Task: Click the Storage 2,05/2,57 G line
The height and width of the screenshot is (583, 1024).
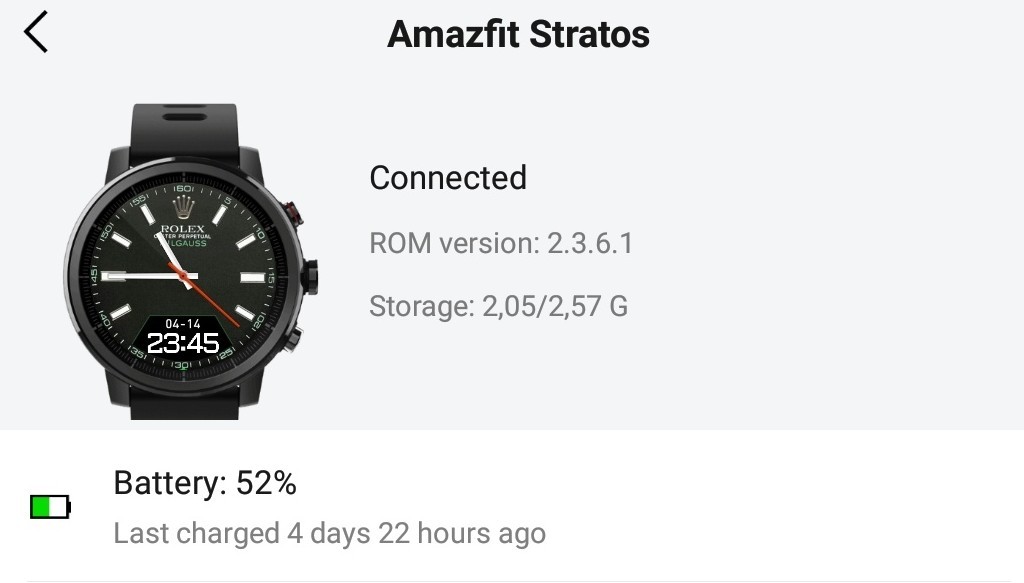Action: coord(498,305)
